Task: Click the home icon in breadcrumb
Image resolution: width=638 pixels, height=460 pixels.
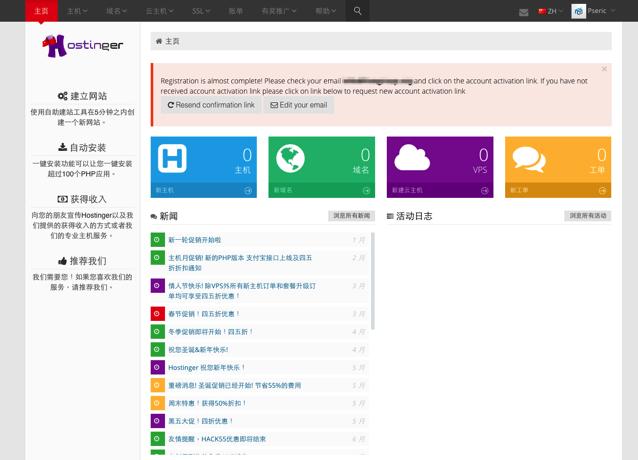Action: click(x=158, y=42)
